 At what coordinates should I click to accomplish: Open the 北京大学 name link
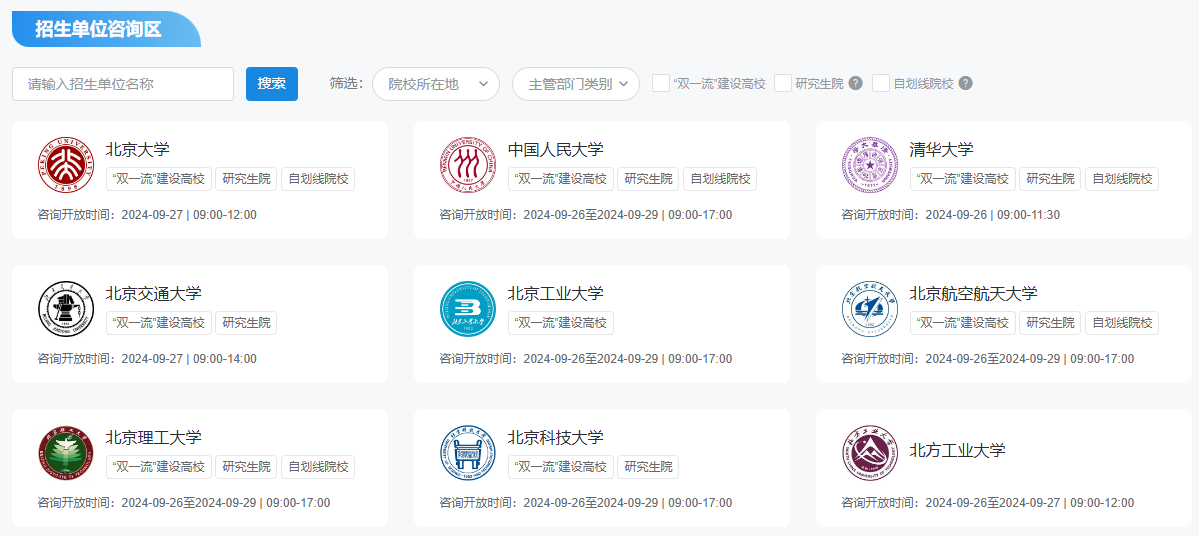coord(138,148)
